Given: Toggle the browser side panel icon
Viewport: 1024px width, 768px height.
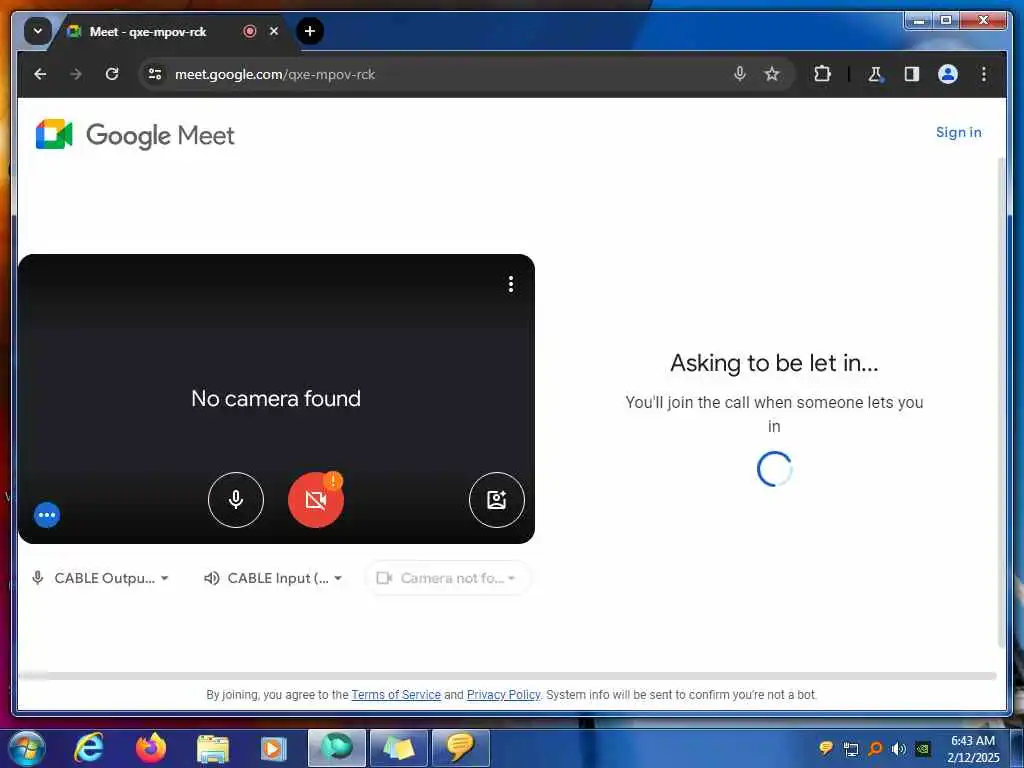Looking at the screenshot, I should 912,74.
